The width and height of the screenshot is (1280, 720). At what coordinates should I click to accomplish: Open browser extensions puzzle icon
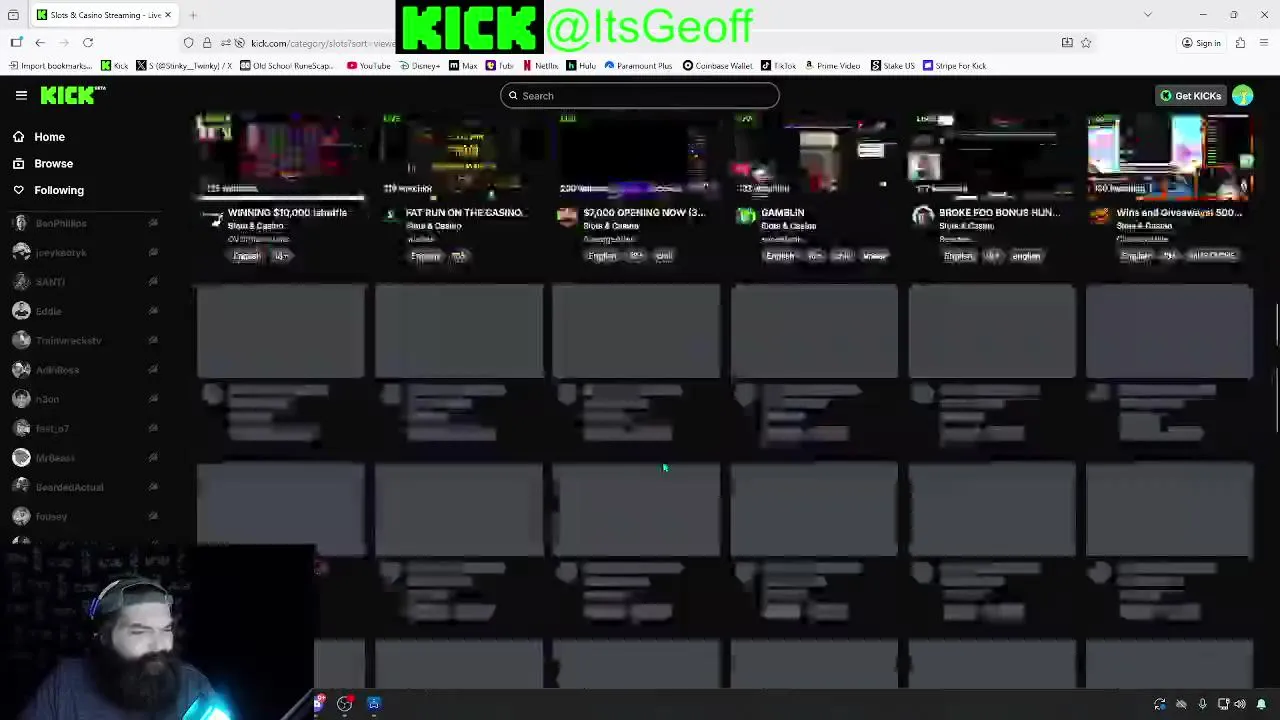1240,43
